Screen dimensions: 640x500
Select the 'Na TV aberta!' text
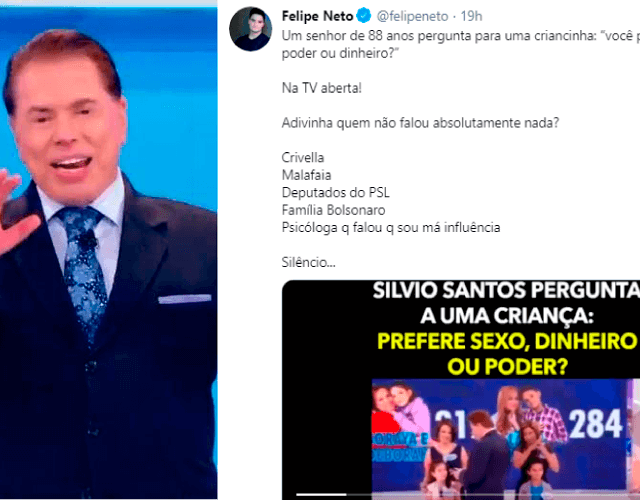click(x=322, y=88)
